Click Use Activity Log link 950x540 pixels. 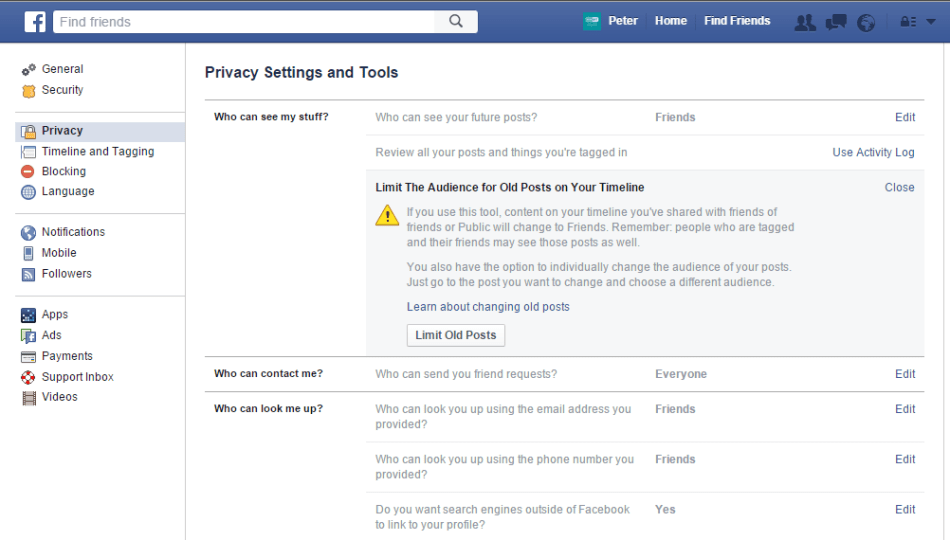873,153
